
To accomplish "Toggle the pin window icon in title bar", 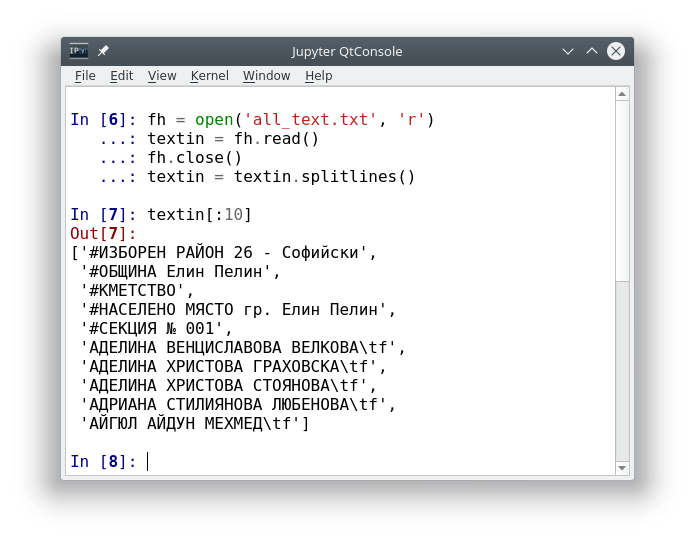I will pyautogui.click(x=103, y=51).
